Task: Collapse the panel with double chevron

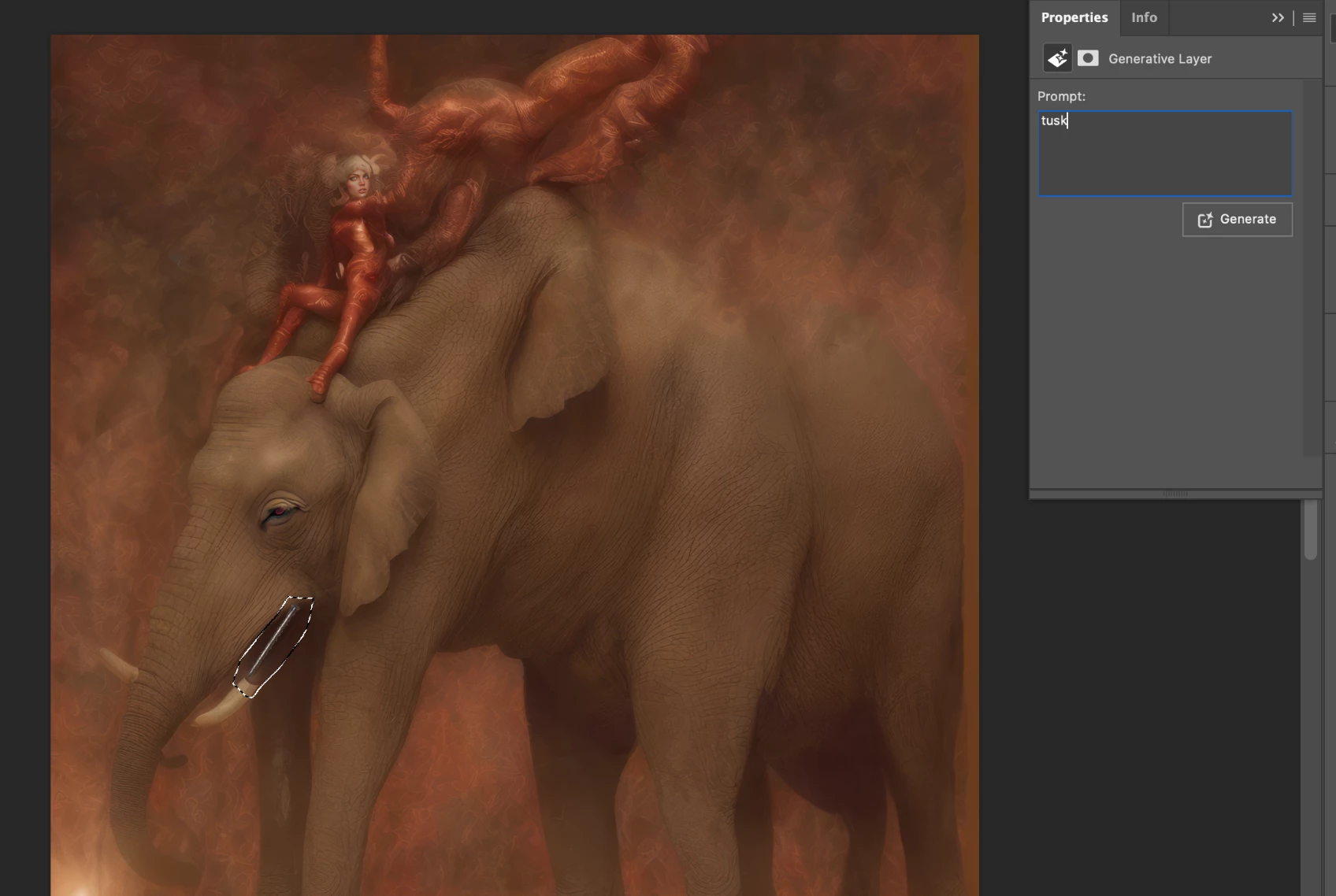Action: tap(1278, 17)
